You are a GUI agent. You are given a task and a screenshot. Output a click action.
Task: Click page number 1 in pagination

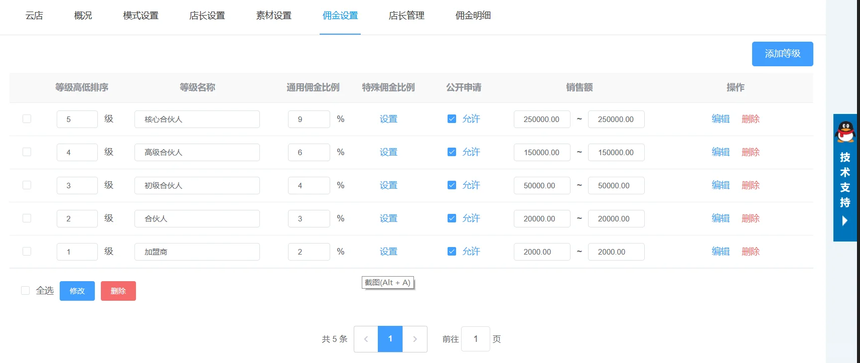tap(391, 339)
